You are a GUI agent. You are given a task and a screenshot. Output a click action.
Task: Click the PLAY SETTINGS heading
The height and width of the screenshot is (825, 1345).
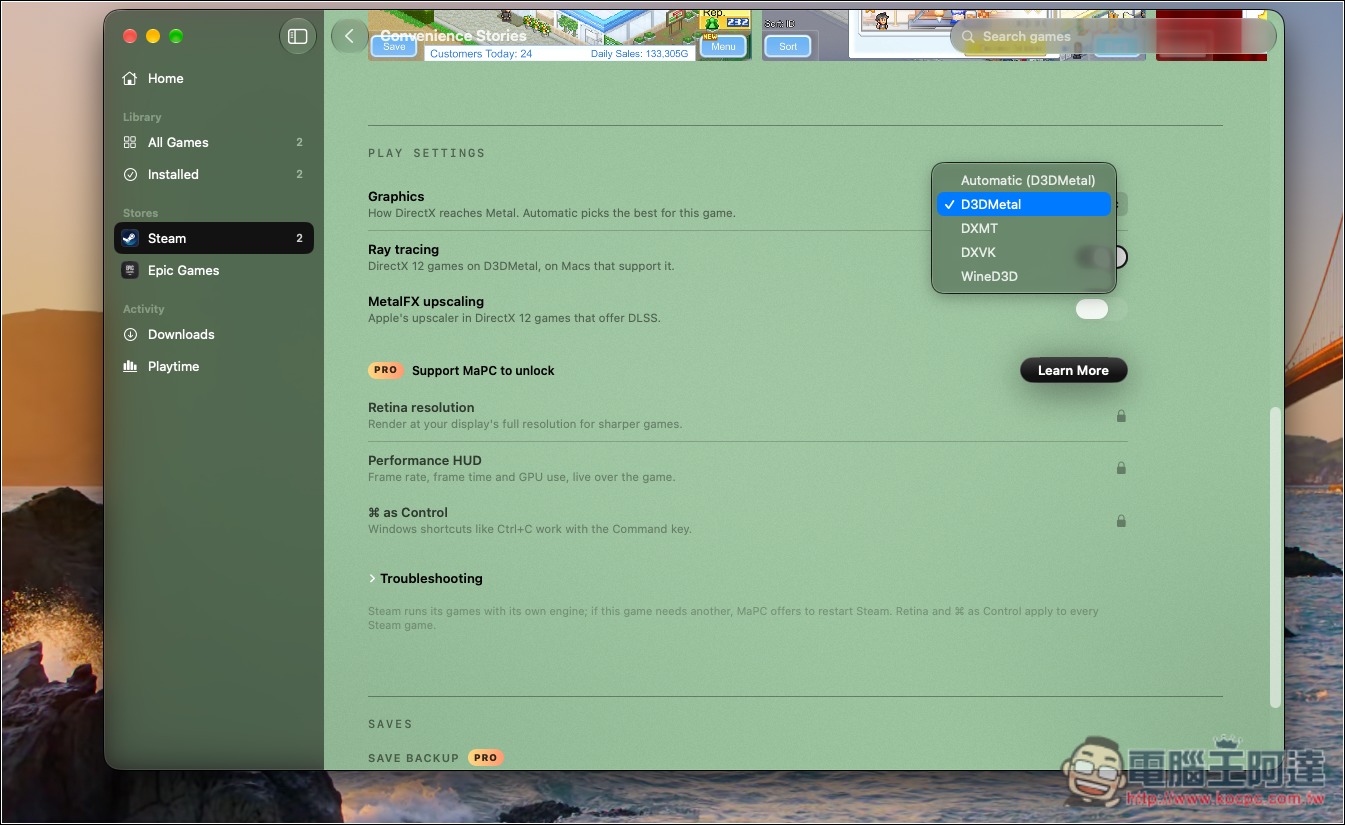[426, 153]
